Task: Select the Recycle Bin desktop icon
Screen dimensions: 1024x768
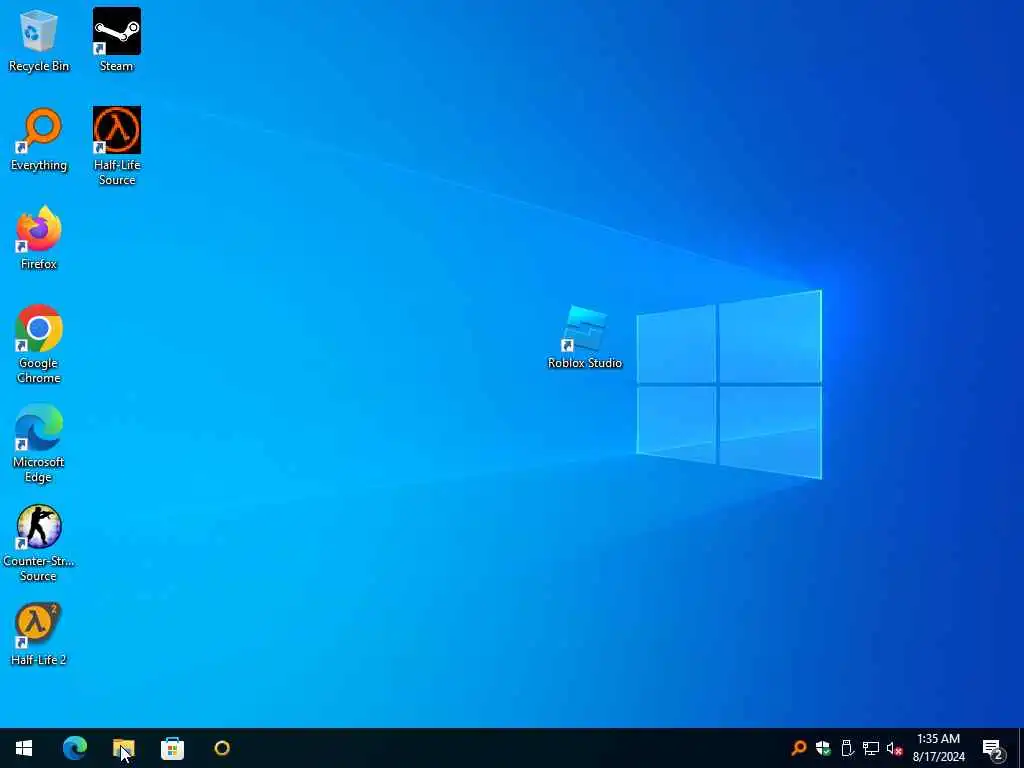Action: tap(39, 39)
